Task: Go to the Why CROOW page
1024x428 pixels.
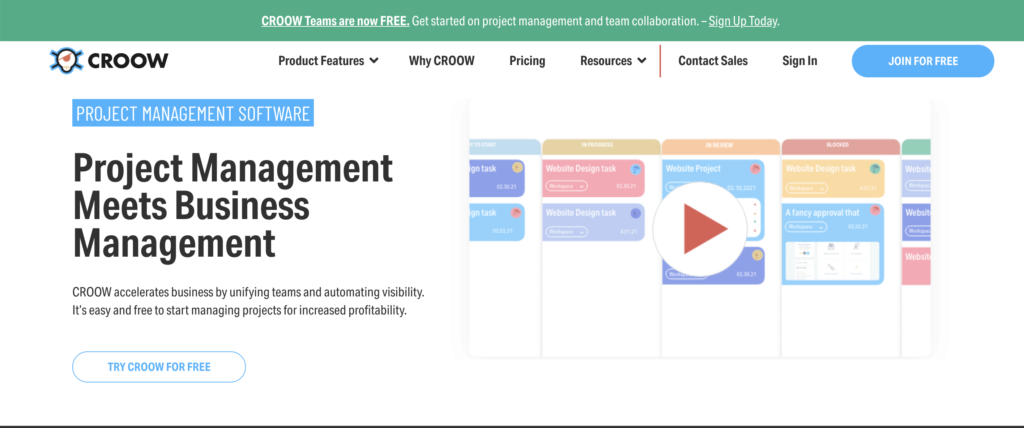Action: 441,61
